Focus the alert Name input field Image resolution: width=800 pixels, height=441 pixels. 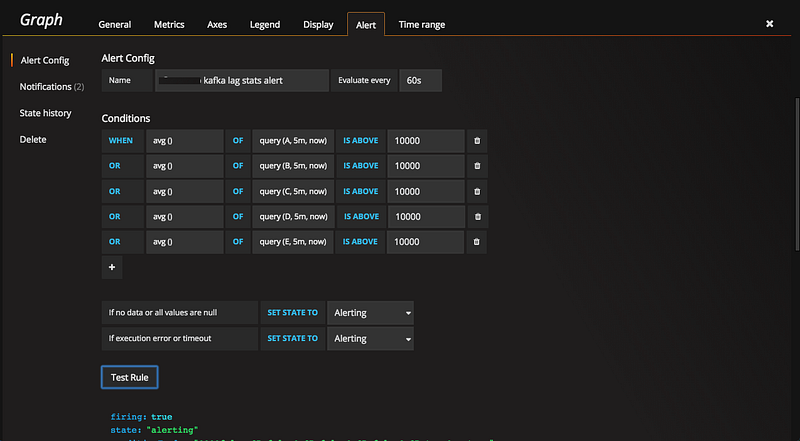tap(242, 81)
